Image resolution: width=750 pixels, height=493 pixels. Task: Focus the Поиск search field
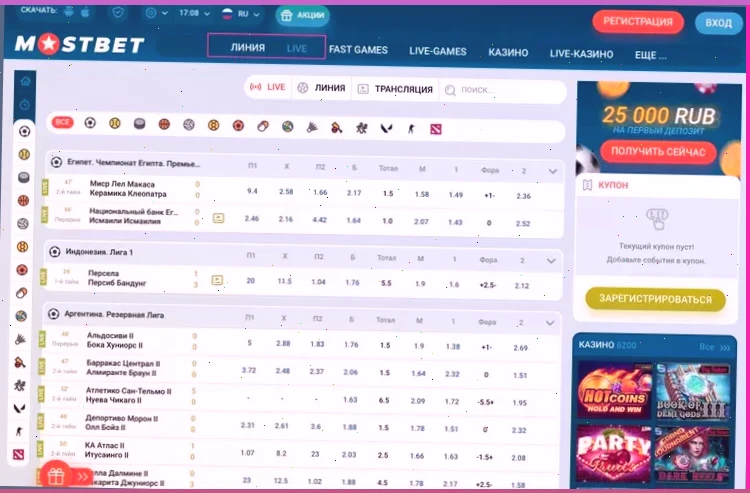(x=502, y=90)
